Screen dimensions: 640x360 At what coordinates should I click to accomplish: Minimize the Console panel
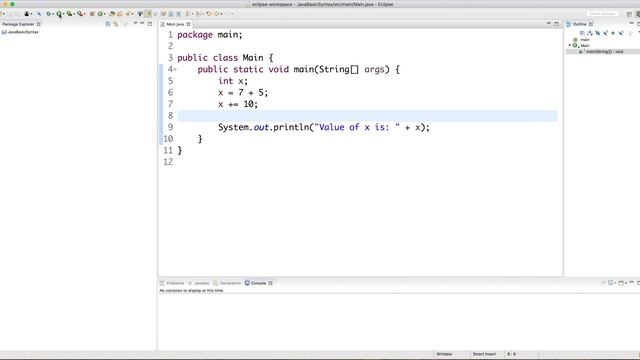pos(631,282)
